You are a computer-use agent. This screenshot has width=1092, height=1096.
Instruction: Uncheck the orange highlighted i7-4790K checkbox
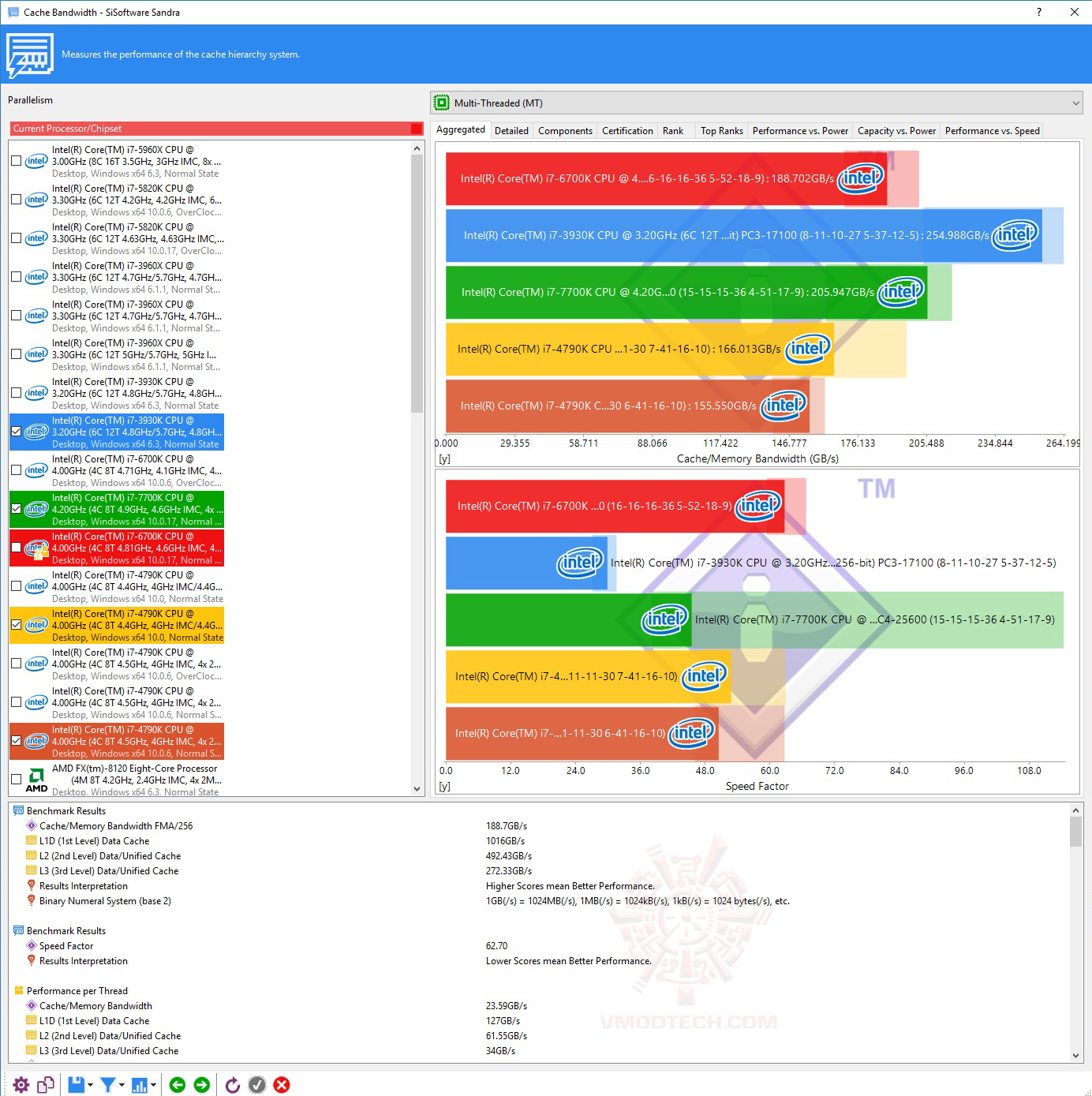click(17, 741)
